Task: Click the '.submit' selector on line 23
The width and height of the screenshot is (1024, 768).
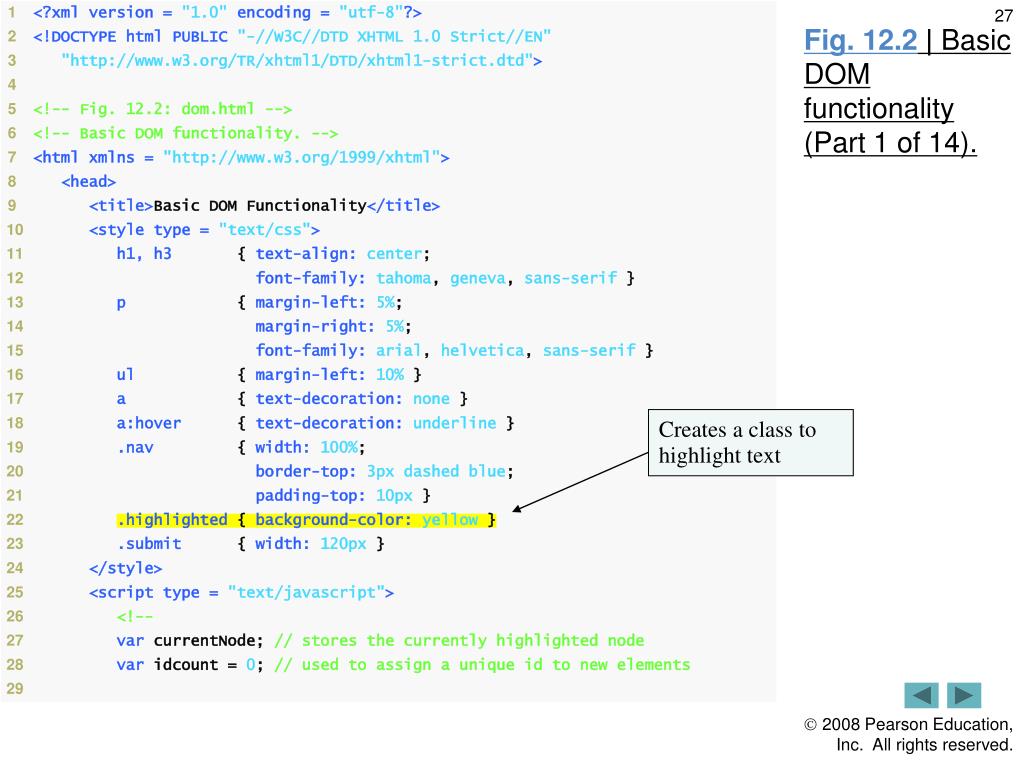Action: (149, 544)
